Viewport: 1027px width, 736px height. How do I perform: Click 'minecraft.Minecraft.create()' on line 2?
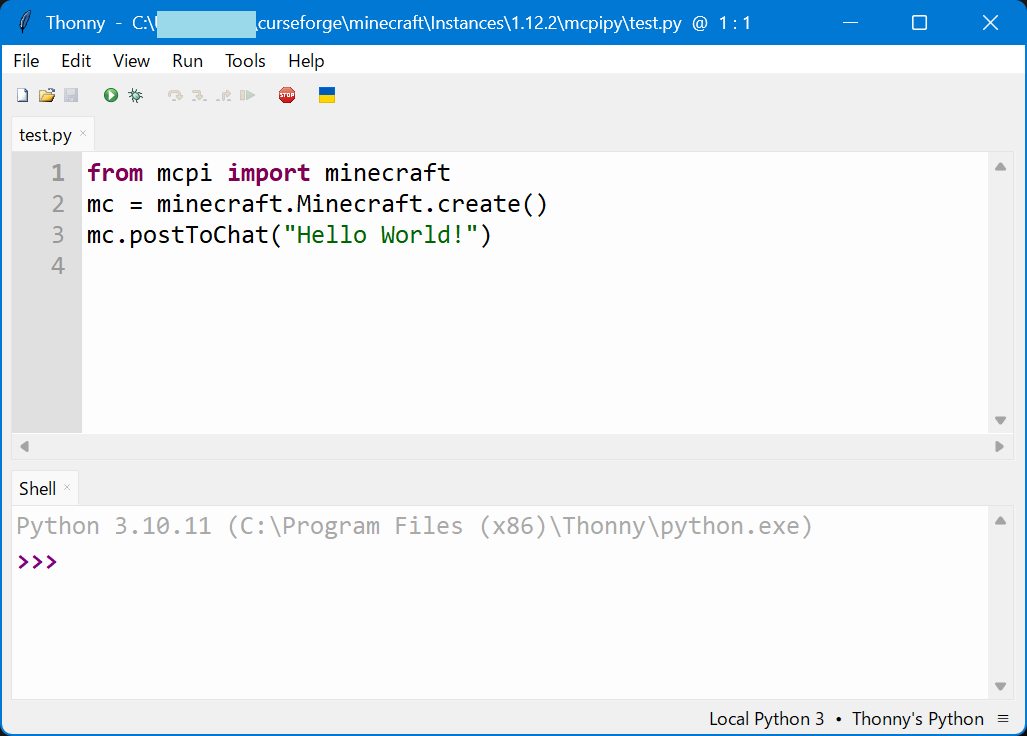tap(352, 204)
